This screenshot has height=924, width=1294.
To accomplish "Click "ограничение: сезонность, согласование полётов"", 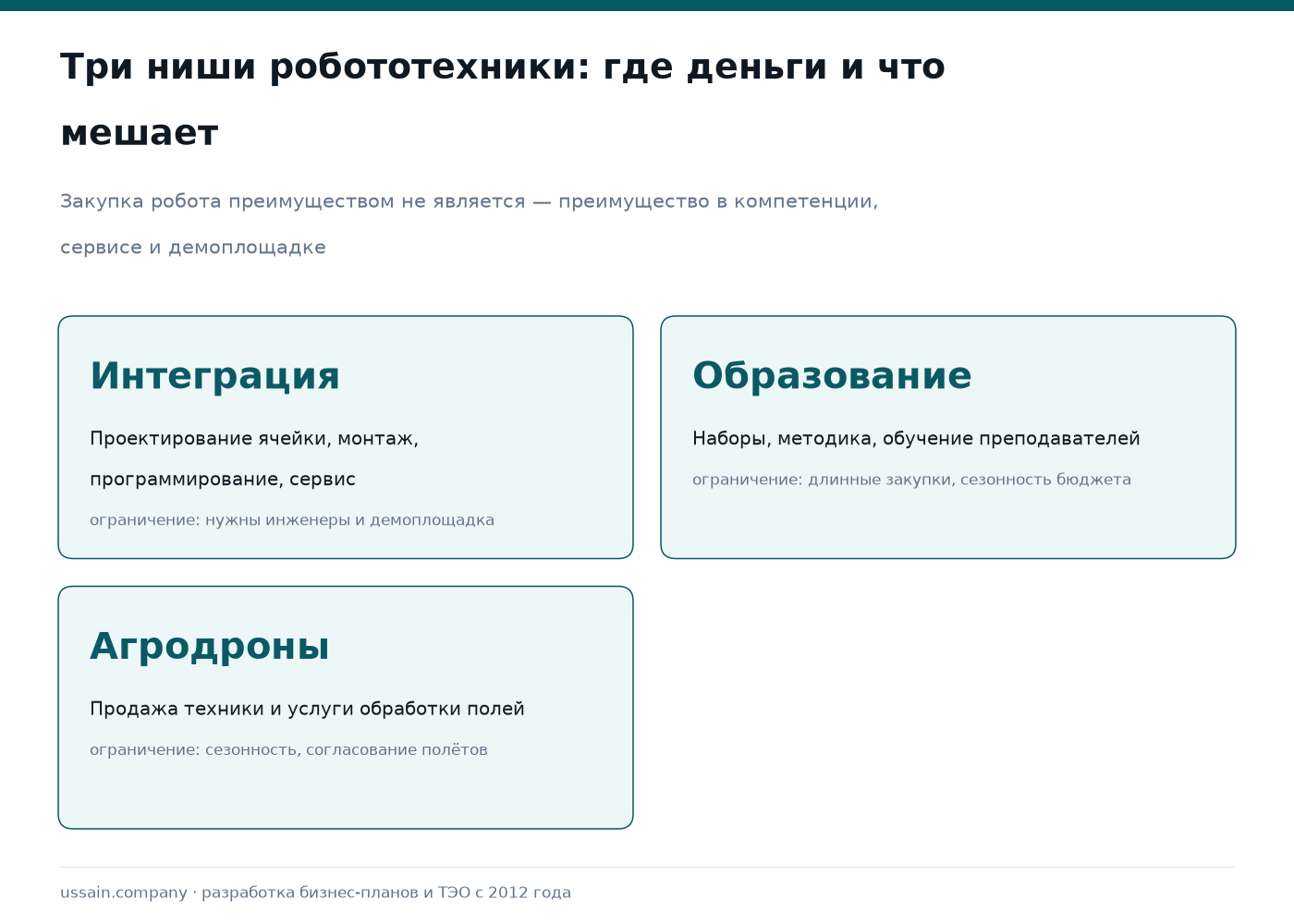I will click(x=288, y=749).
